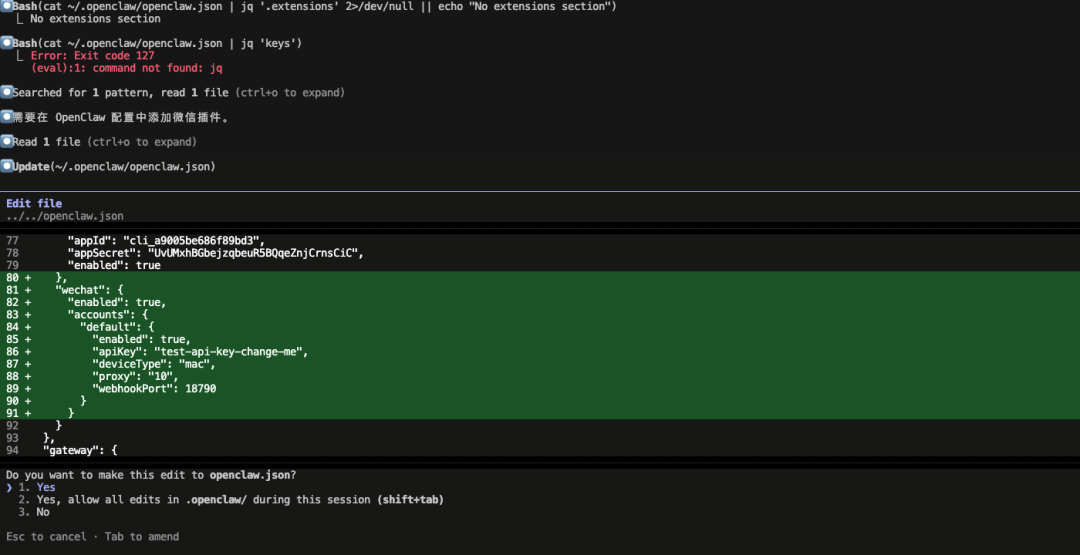Image resolution: width=1080 pixels, height=555 pixels.
Task: Click the 'Tab to amend' hint
Action: pos(142,537)
